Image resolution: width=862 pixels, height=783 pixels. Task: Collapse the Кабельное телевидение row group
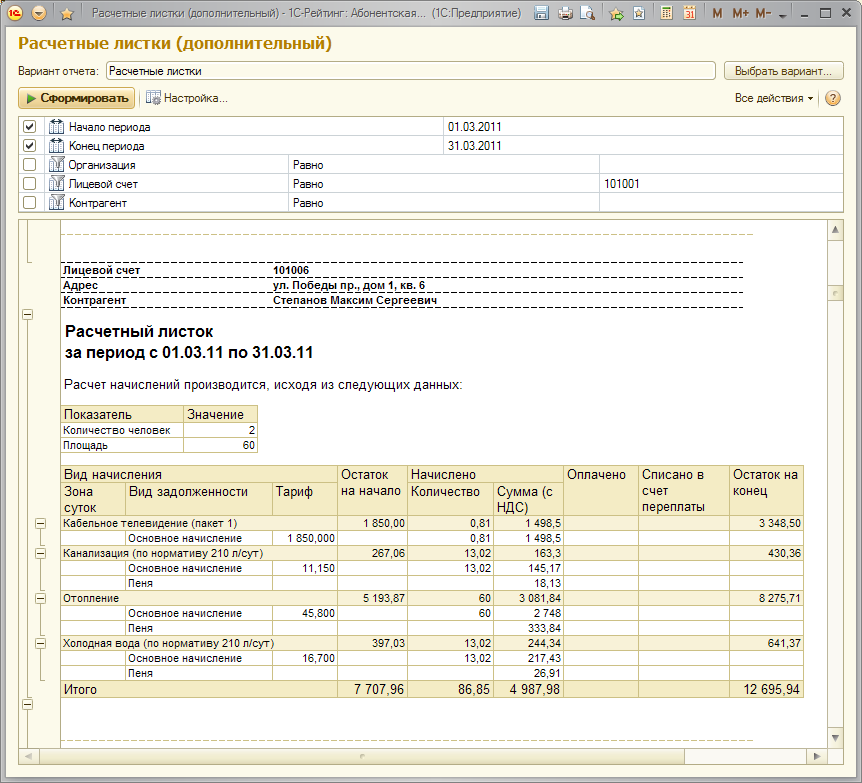41,523
